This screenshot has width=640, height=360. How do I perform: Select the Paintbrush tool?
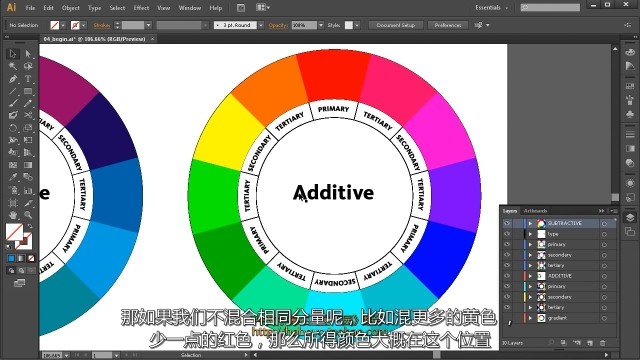[13, 103]
